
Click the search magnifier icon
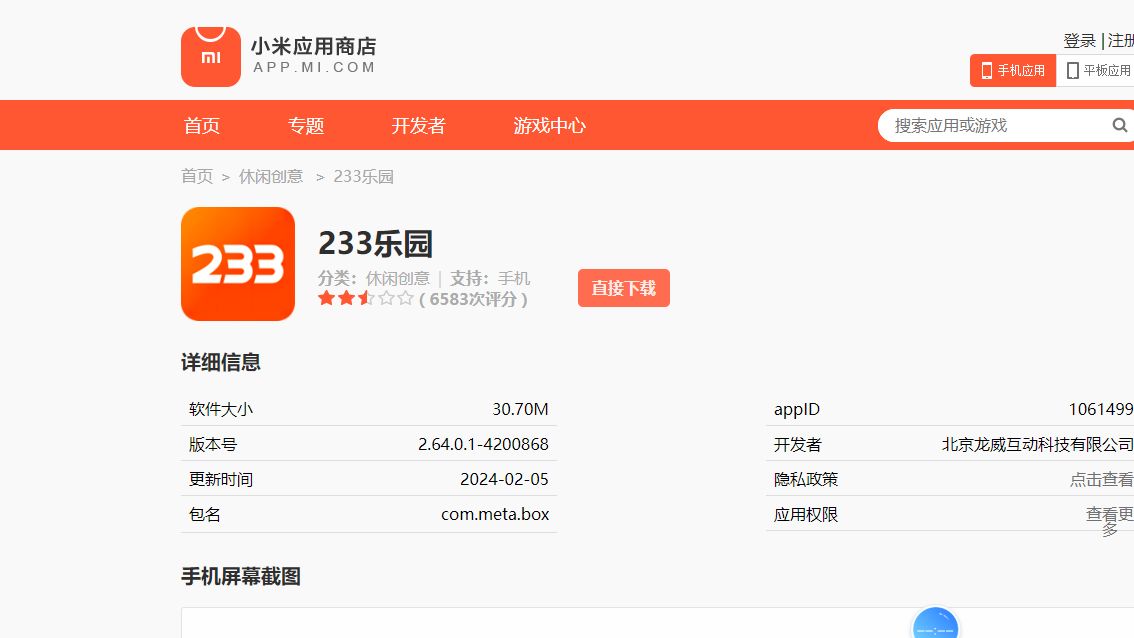[1119, 125]
